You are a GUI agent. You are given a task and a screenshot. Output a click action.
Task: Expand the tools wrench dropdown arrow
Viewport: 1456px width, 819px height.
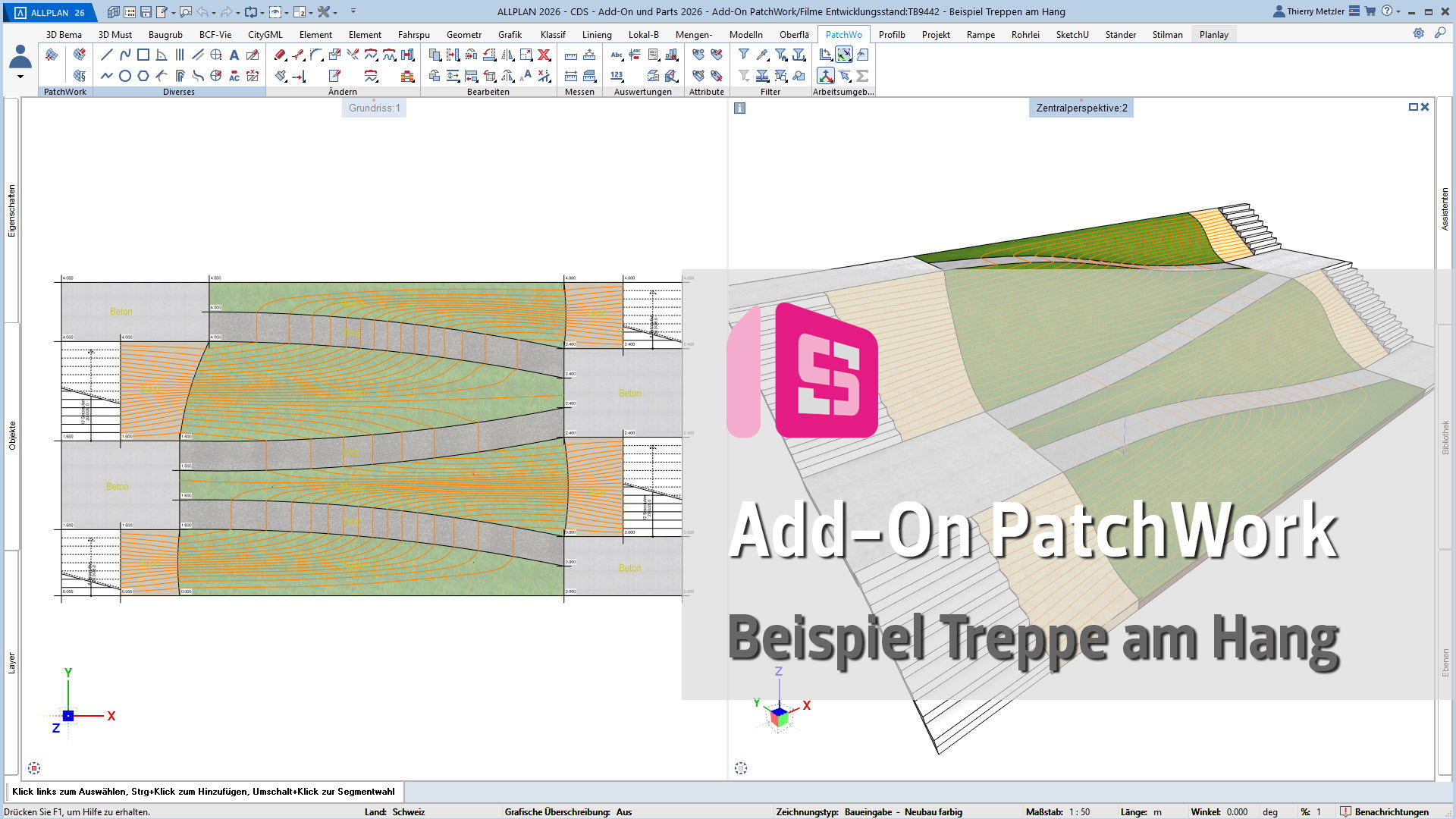(x=335, y=12)
